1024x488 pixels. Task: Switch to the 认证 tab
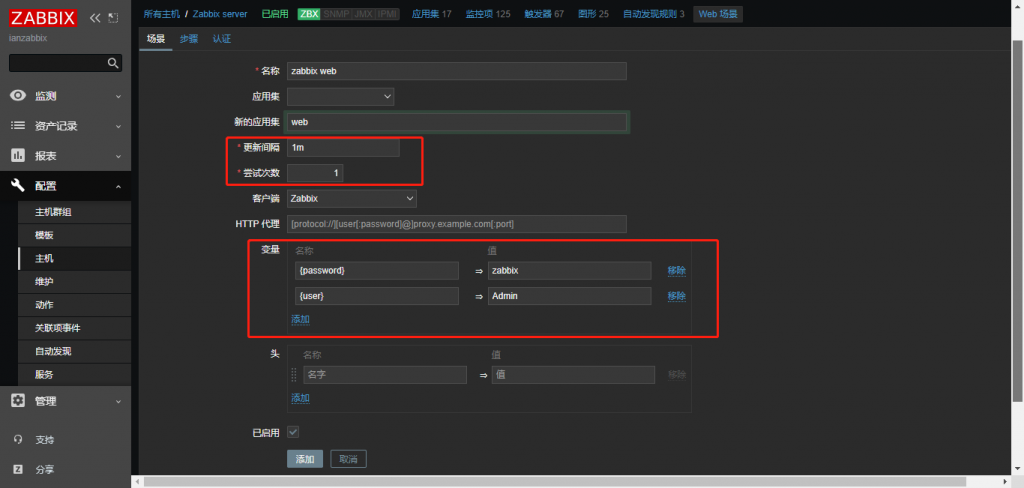click(221, 39)
